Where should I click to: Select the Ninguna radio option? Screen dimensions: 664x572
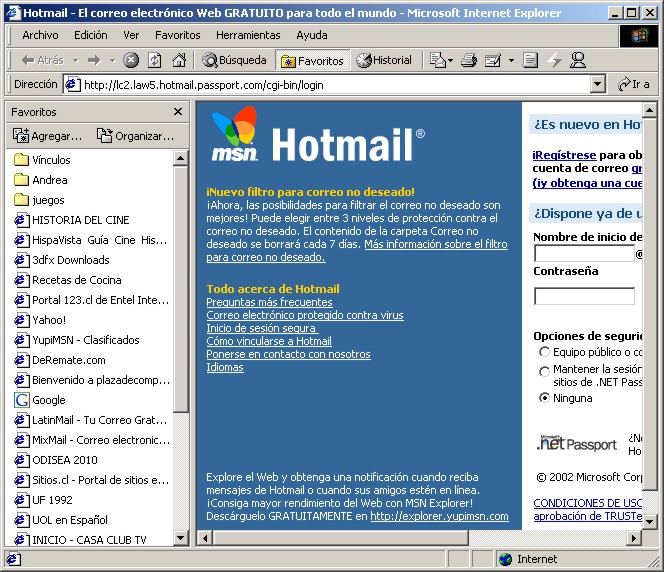(544, 398)
